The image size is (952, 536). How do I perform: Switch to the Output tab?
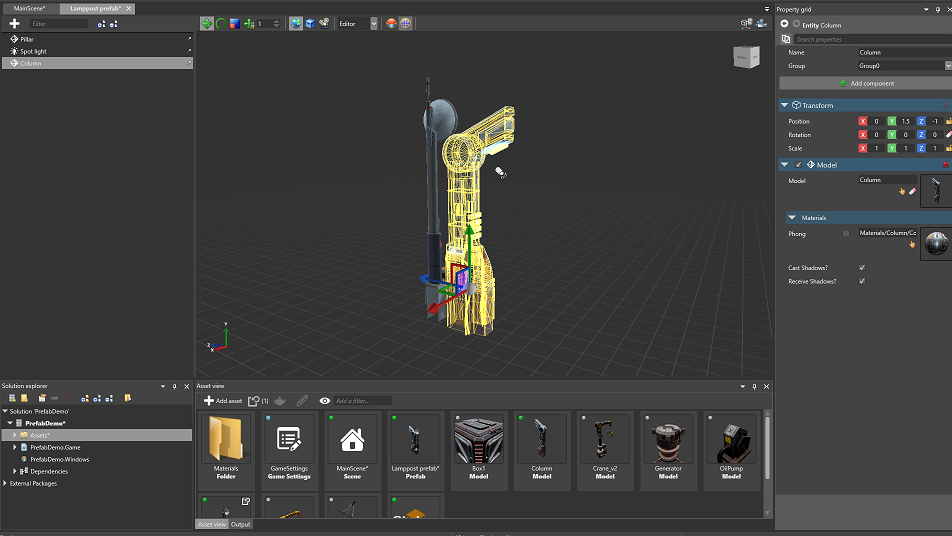[x=241, y=524]
